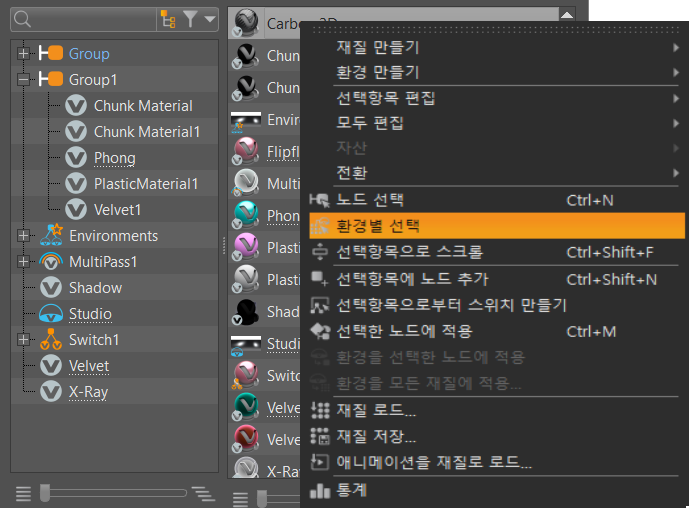689x508 pixels.
Task: Click the MultiPass1 rainbow icon
Action: pyautogui.click(x=51, y=261)
